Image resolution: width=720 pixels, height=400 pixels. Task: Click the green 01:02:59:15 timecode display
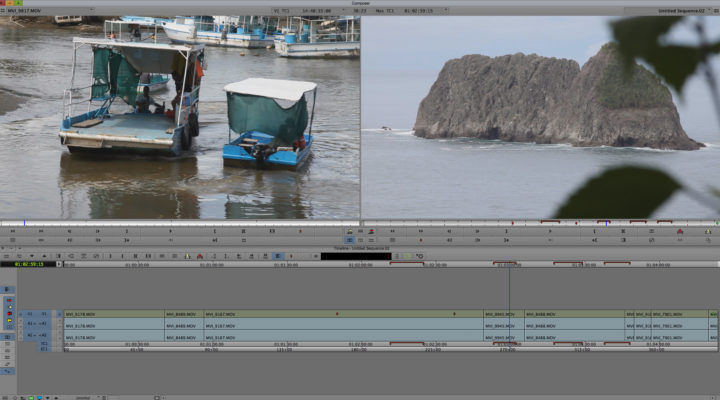[x=28, y=264]
